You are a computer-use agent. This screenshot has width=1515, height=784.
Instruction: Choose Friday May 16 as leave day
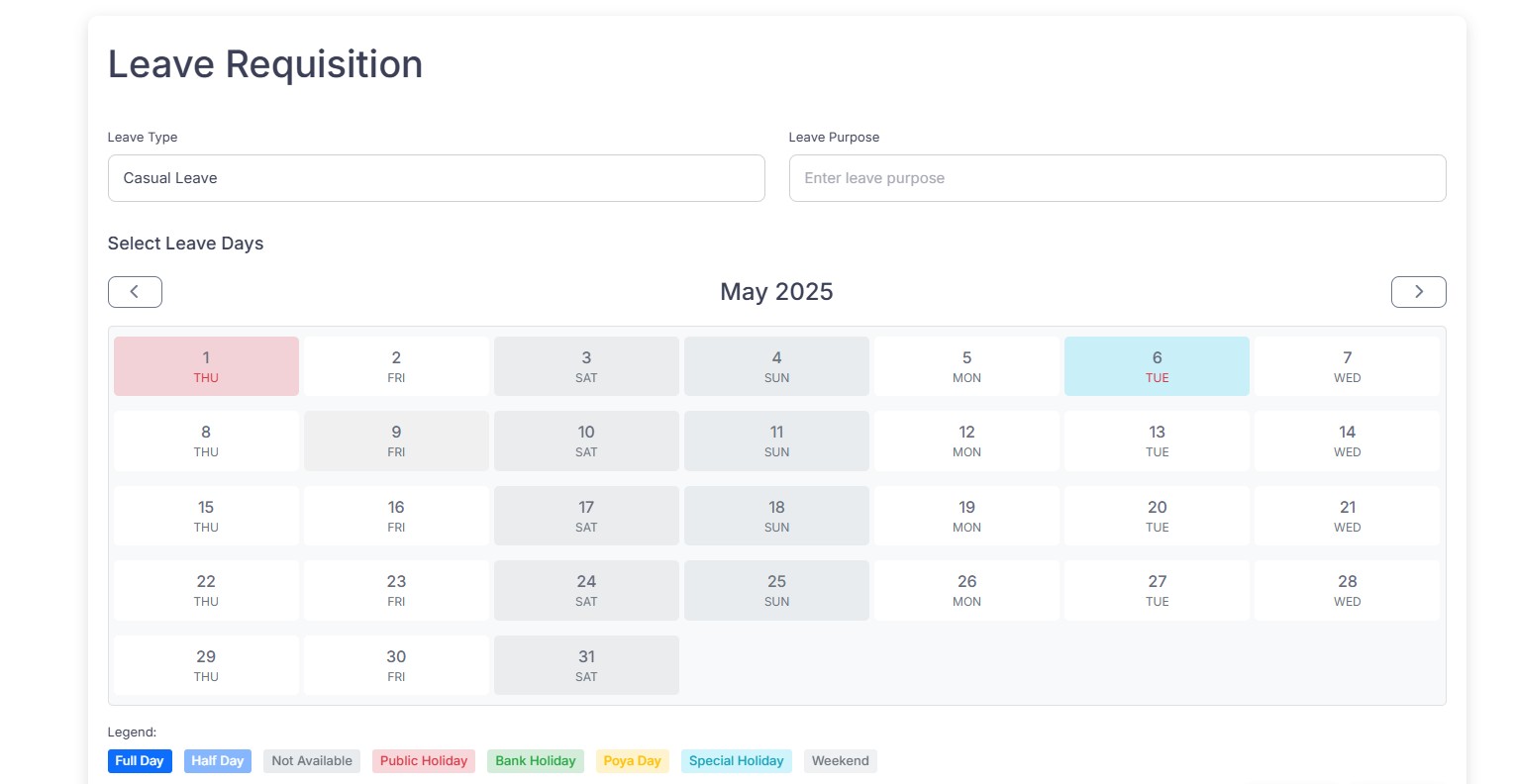coord(396,516)
